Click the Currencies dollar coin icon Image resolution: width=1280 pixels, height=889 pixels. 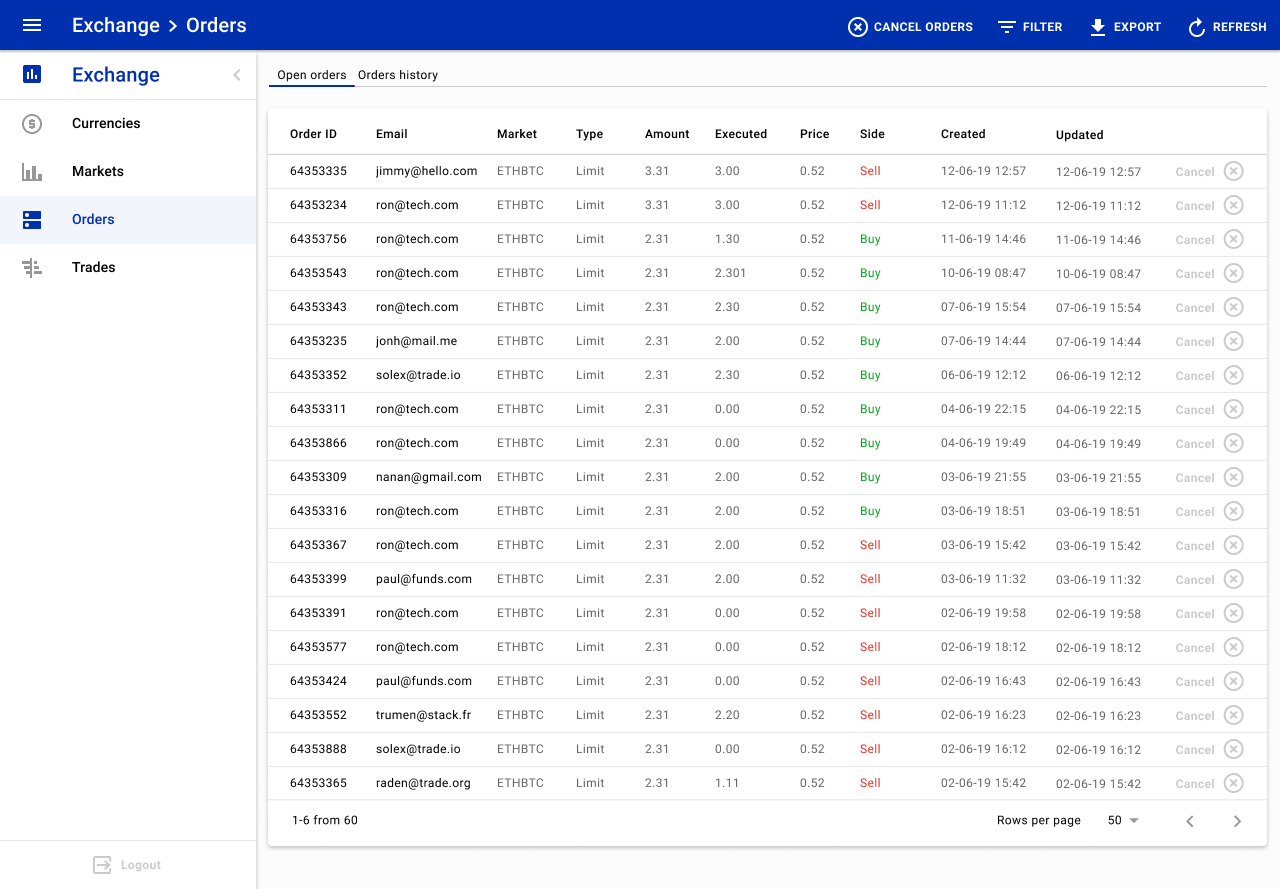[32, 124]
